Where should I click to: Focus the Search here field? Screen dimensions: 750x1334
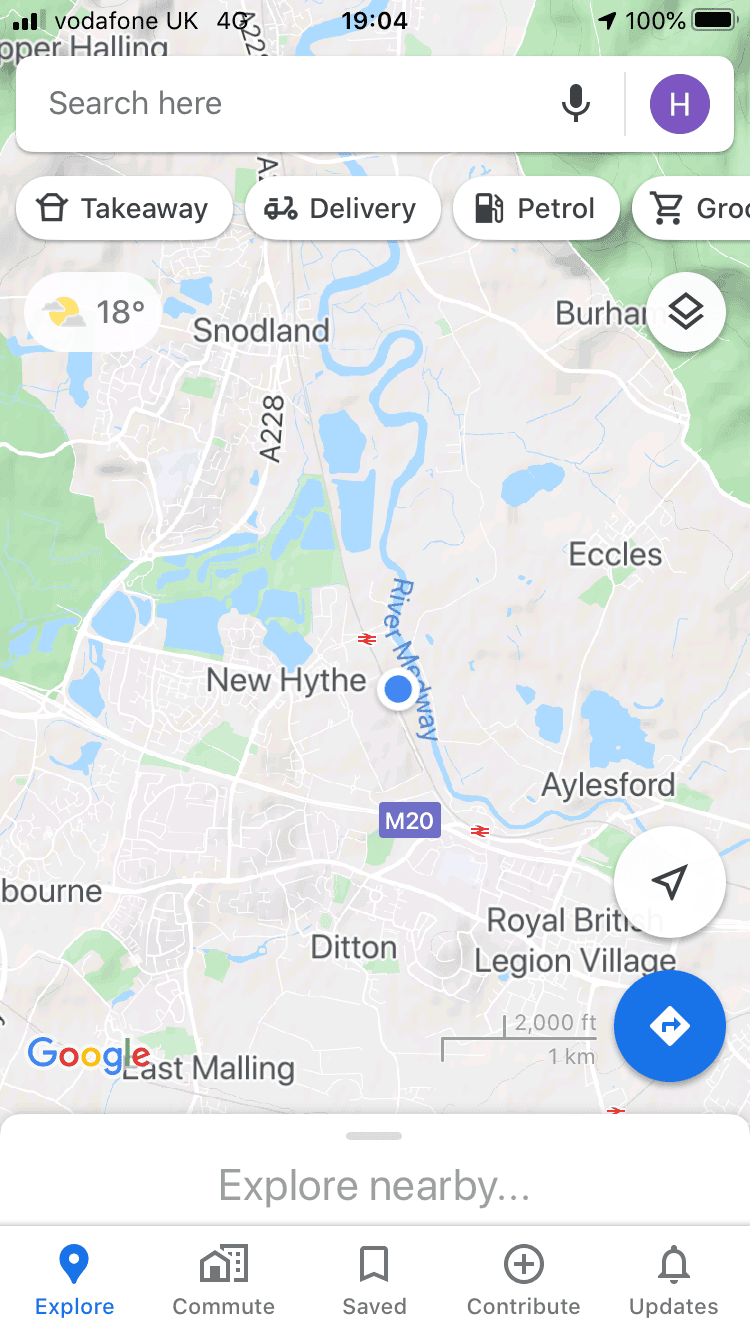coord(290,104)
